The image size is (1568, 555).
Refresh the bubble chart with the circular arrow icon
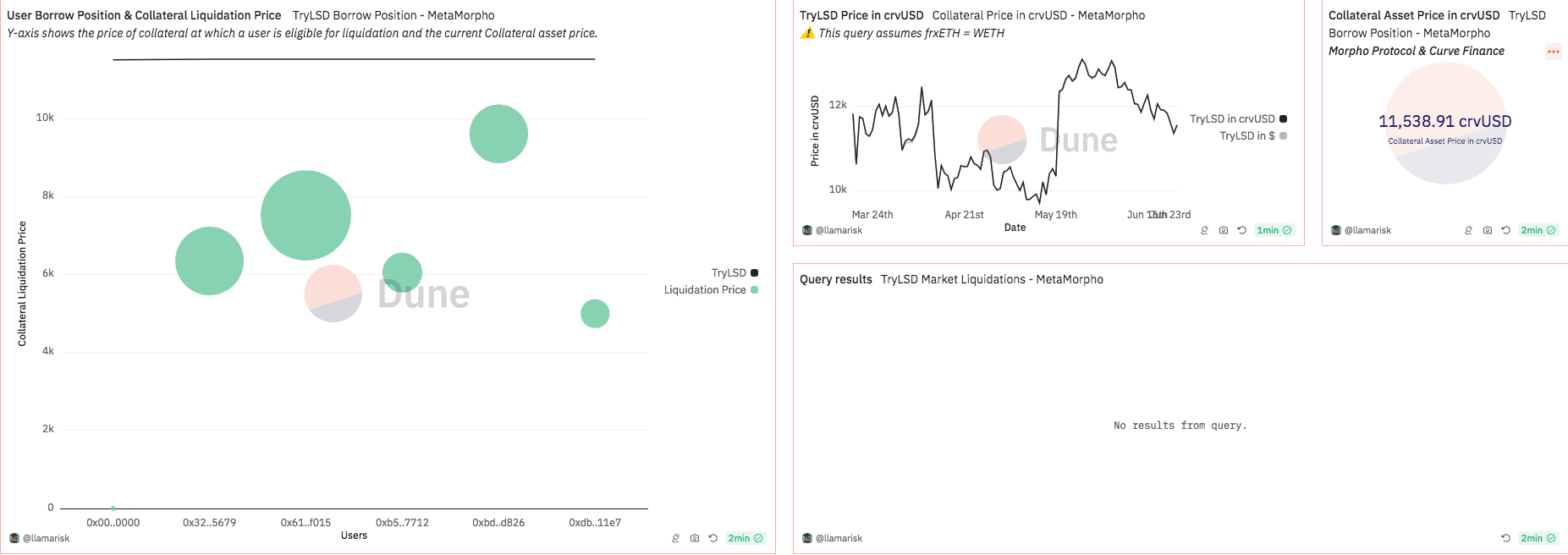tap(712, 538)
